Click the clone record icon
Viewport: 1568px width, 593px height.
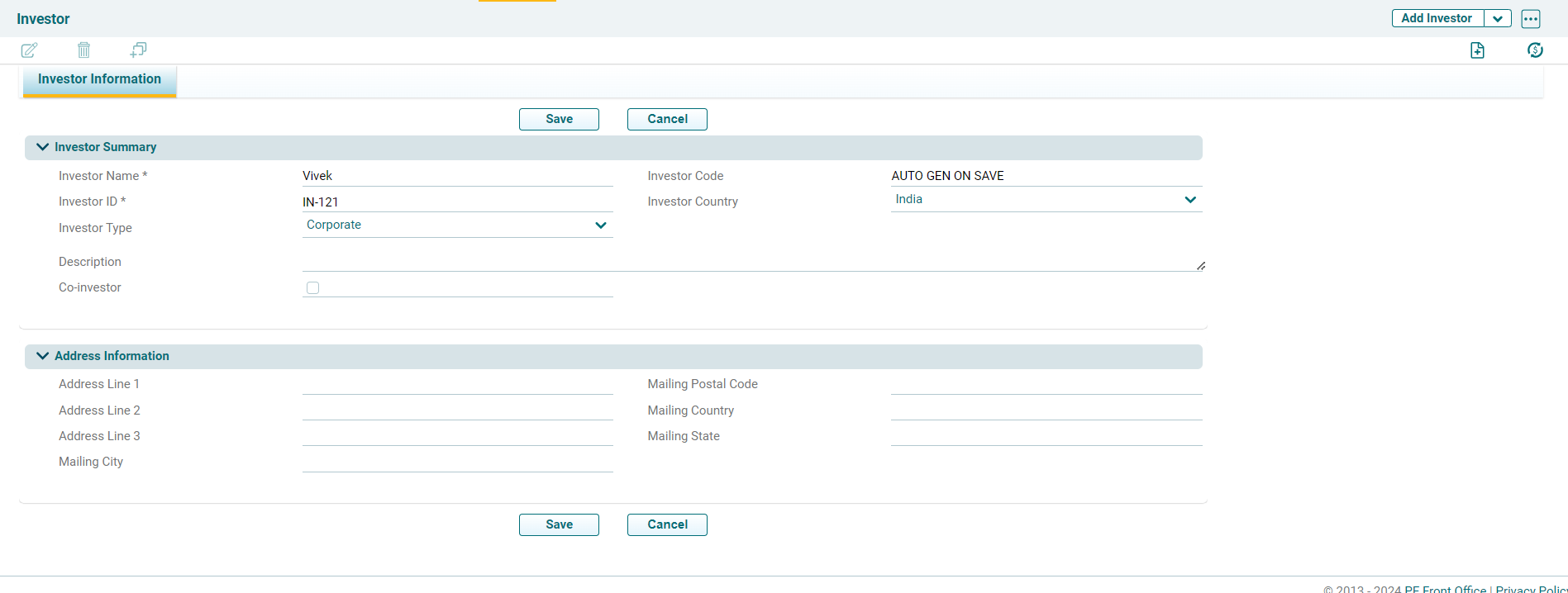(x=138, y=50)
